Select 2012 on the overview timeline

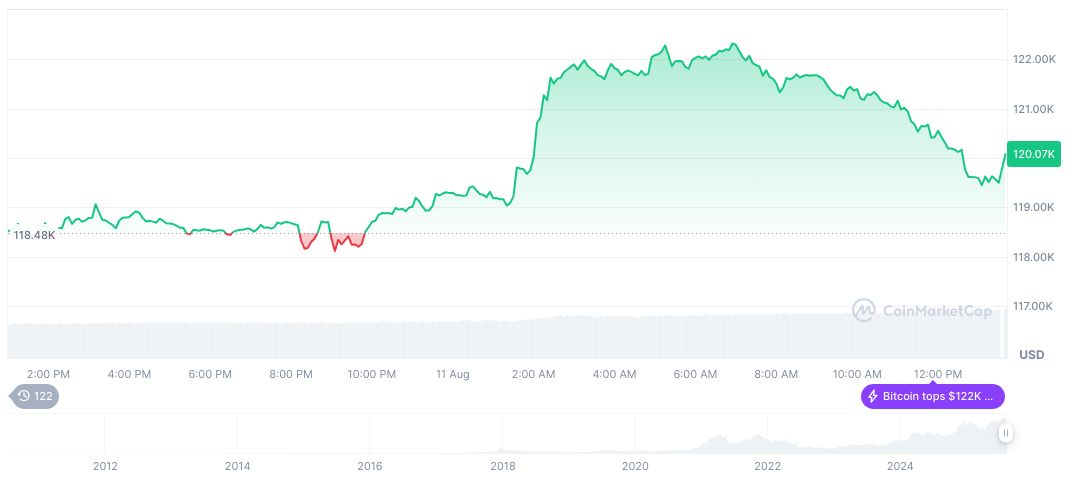click(x=105, y=466)
